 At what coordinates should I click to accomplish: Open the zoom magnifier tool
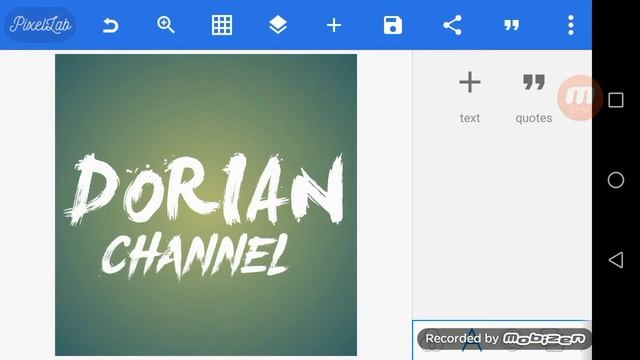click(166, 25)
